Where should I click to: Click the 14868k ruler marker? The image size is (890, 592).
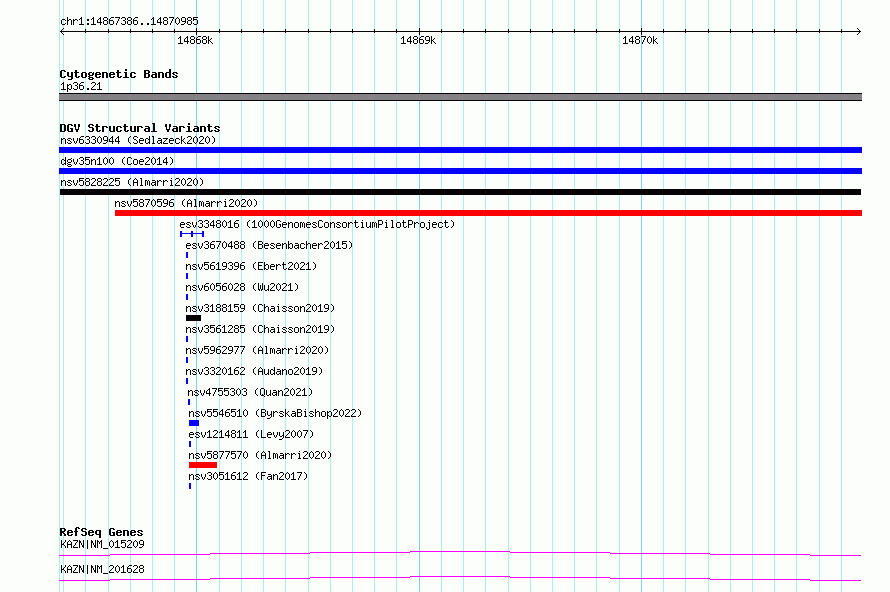(x=195, y=40)
